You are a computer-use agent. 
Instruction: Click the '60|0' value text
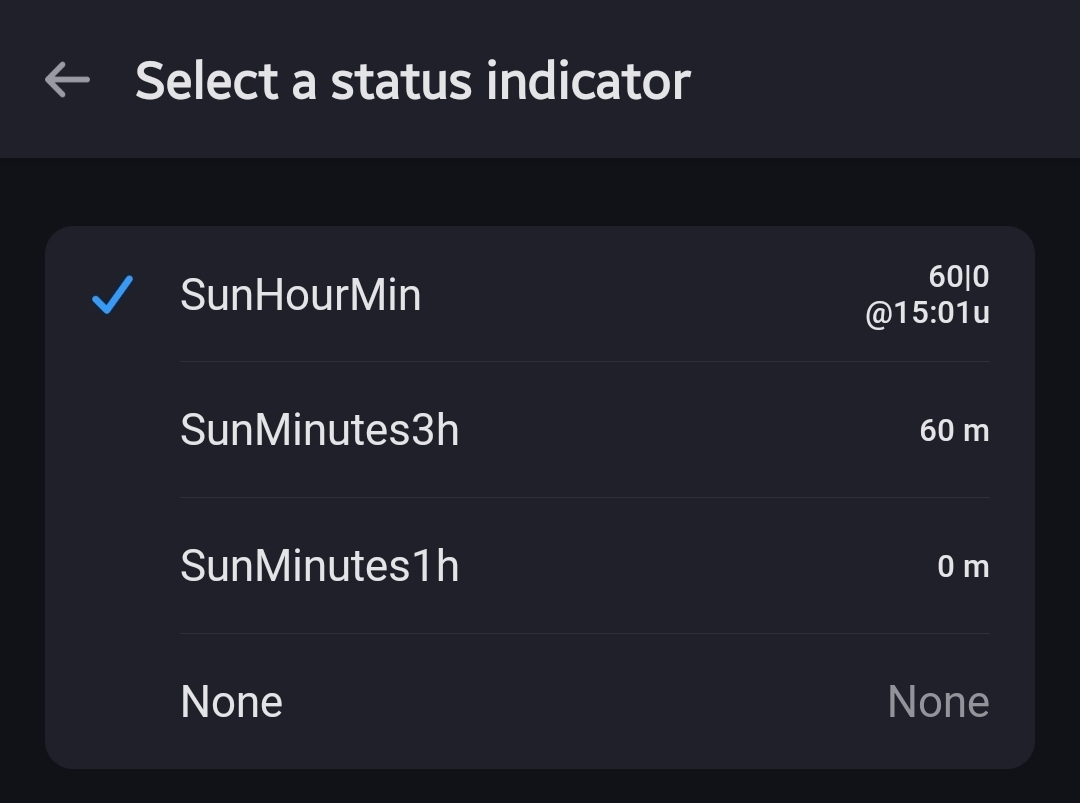[x=958, y=276]
